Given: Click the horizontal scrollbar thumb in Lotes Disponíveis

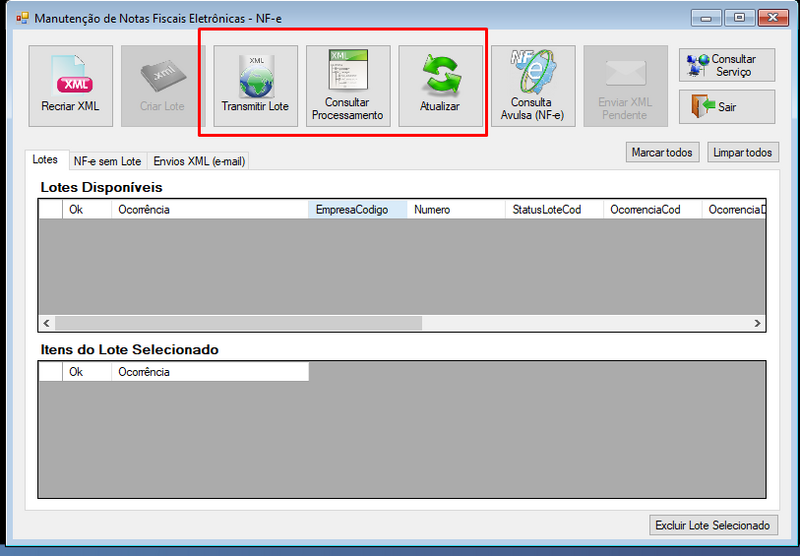Looking at the screenshot, I should 238,323.
